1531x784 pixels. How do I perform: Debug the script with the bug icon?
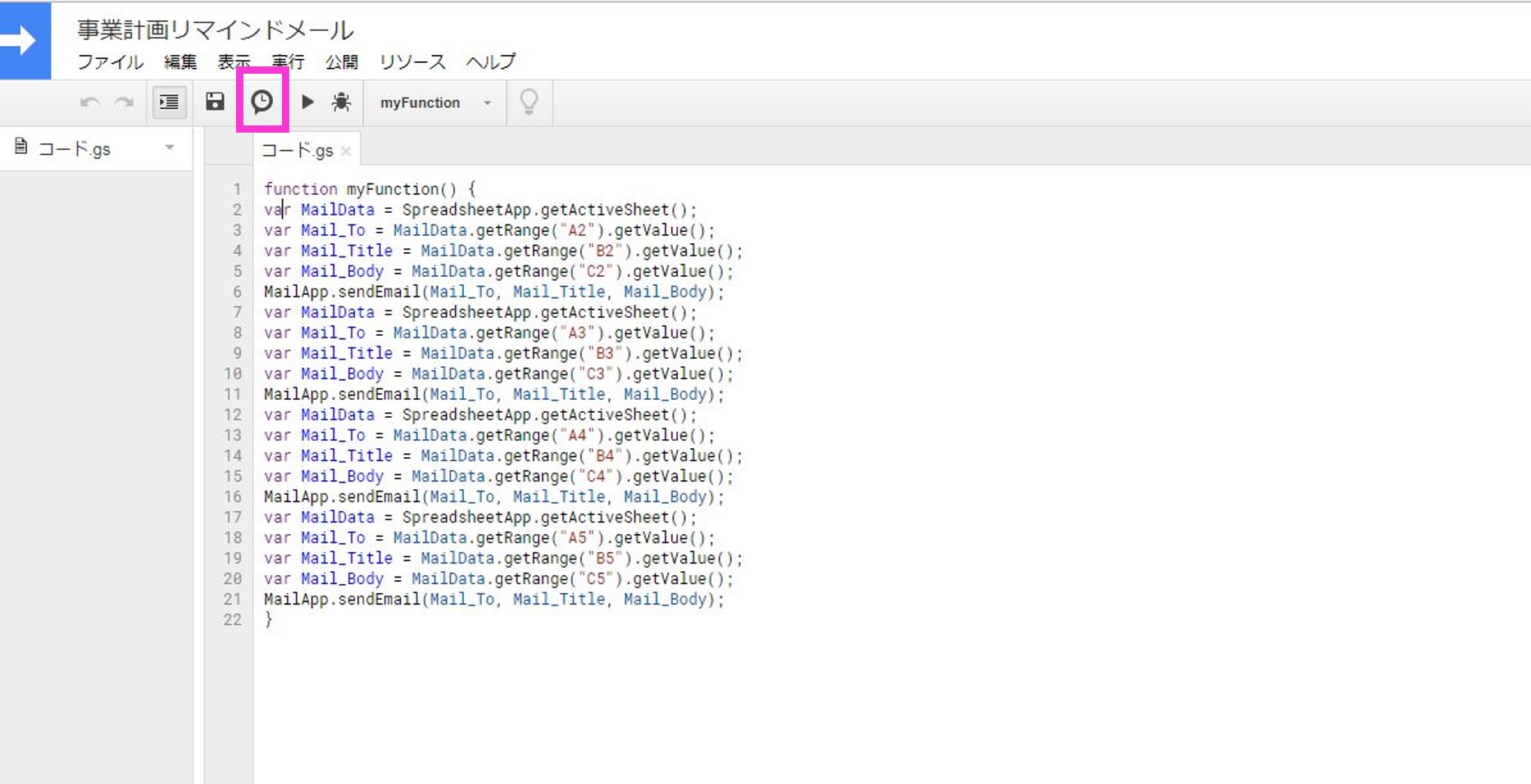click(341, 102)
